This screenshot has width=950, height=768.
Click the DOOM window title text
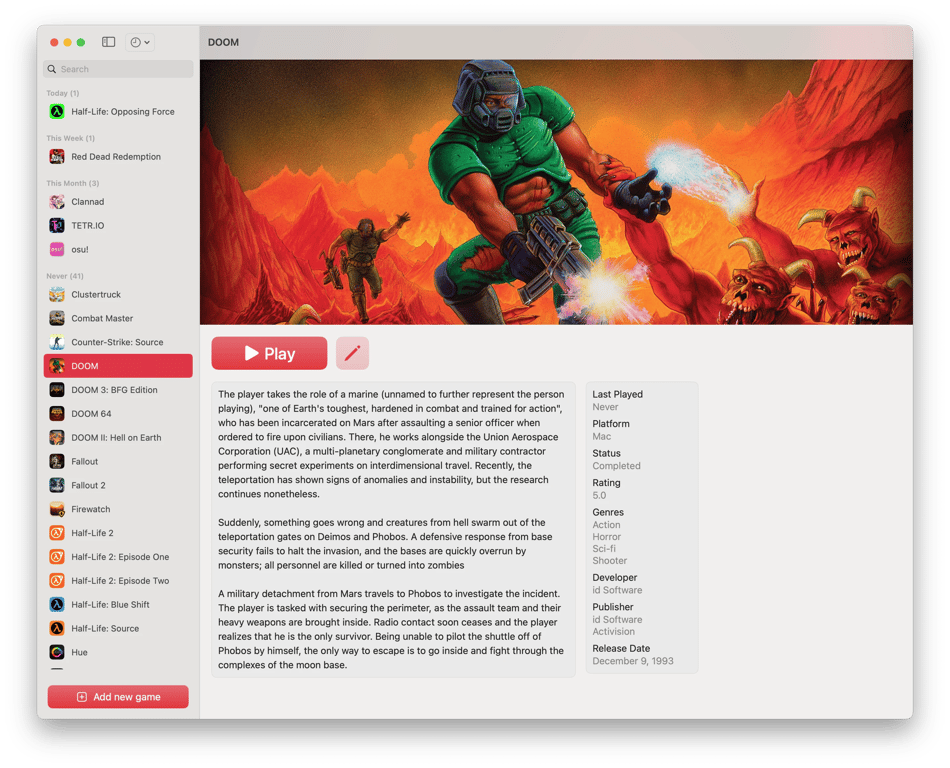(x=224, y=42)
